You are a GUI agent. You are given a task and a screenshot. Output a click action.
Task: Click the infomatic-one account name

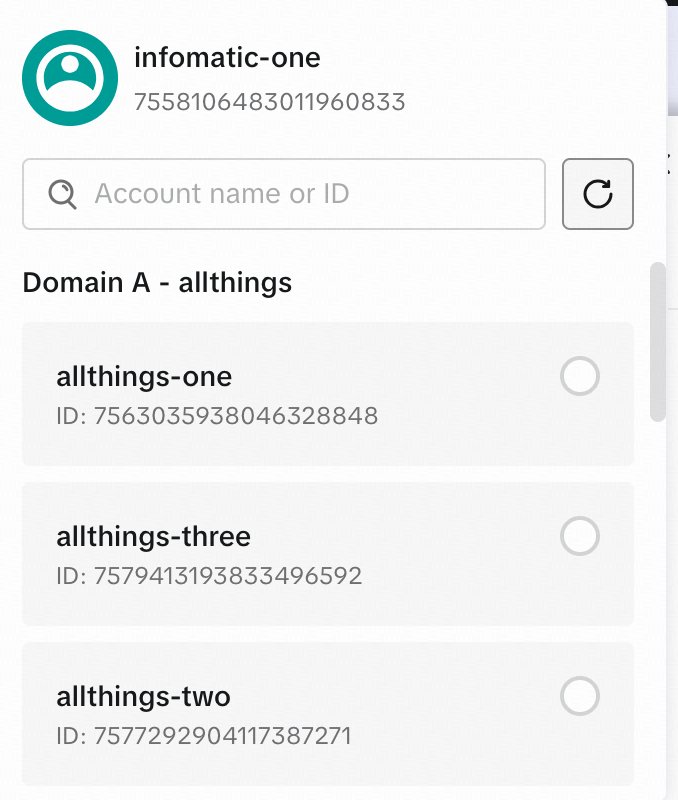[227, 57]
